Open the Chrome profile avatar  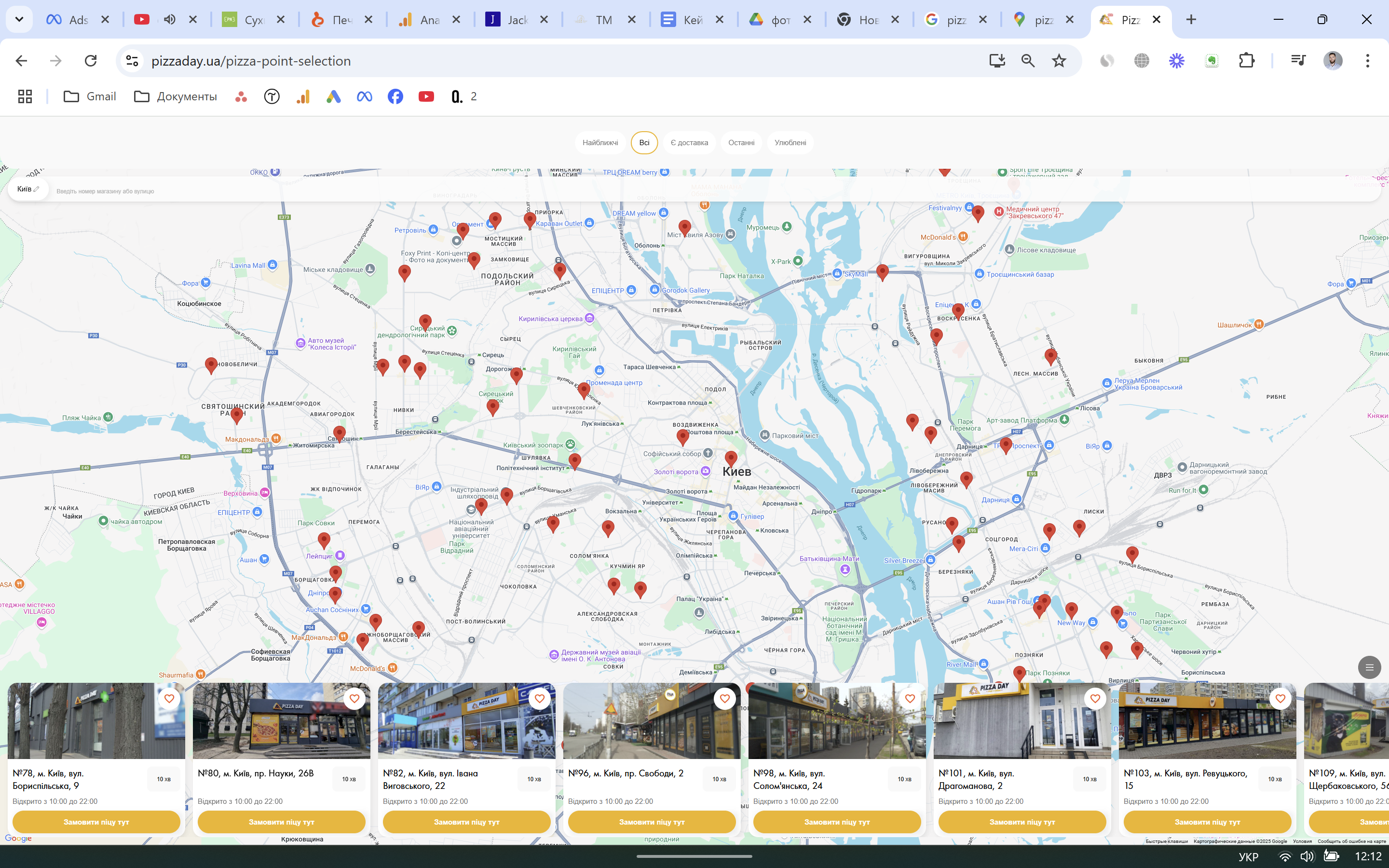(1333, 61)
